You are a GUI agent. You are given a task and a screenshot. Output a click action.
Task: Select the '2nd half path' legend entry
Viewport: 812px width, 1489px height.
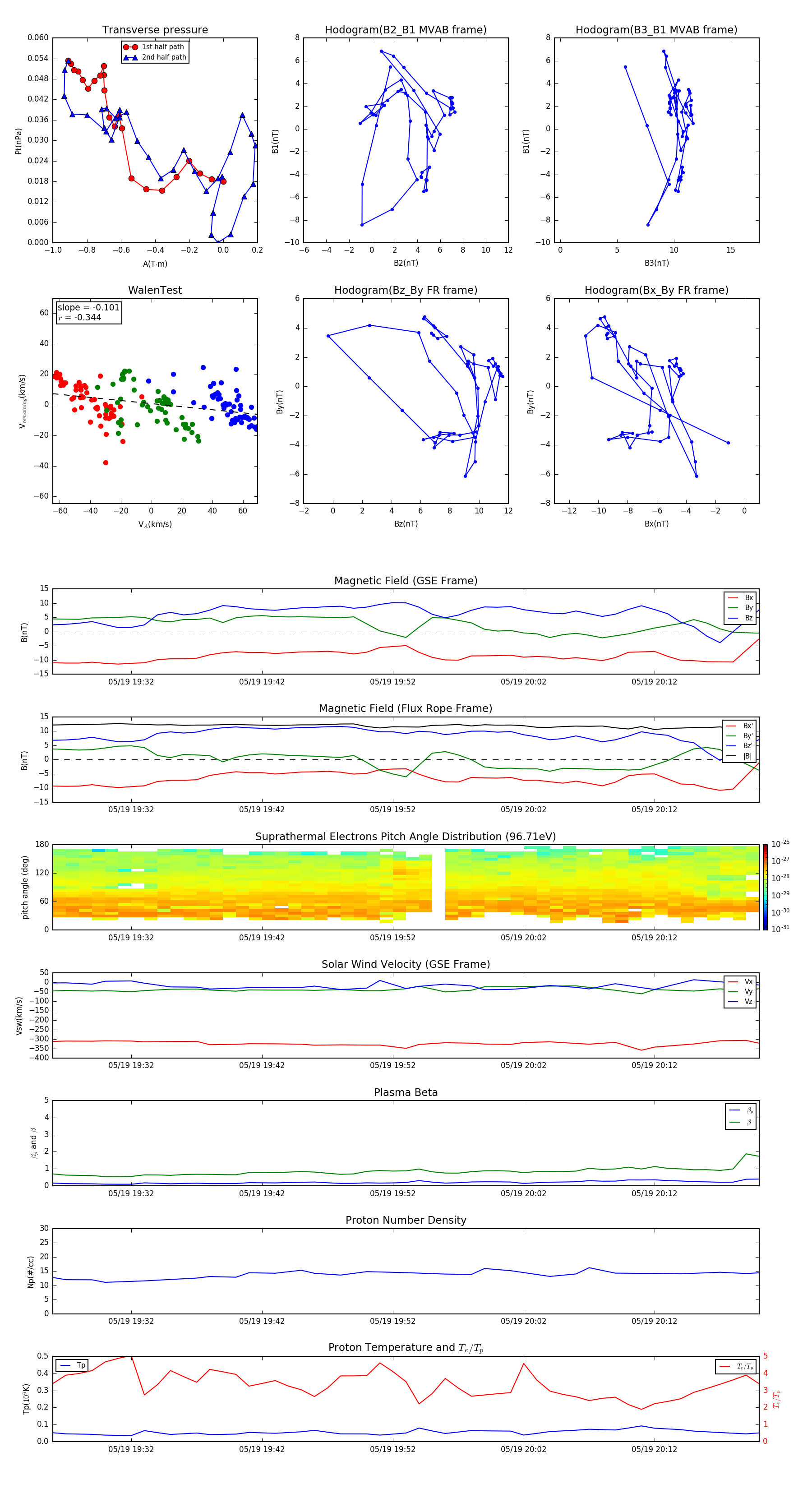[155, 57]
